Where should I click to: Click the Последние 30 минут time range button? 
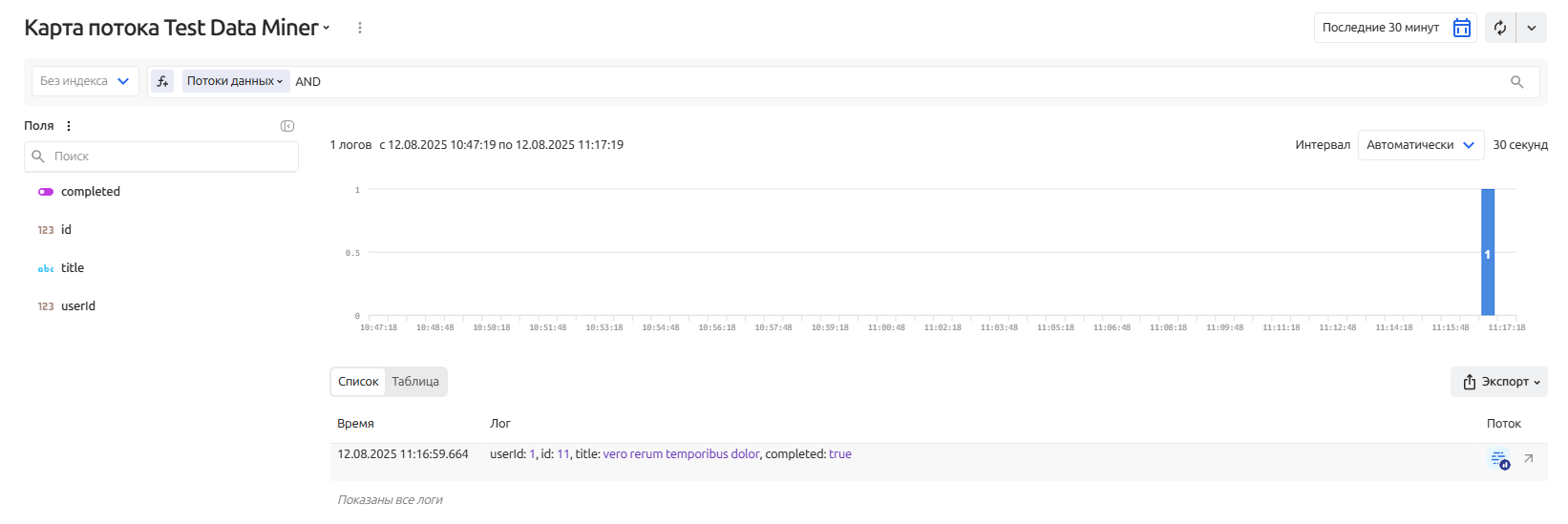(x=1381, y=28)
